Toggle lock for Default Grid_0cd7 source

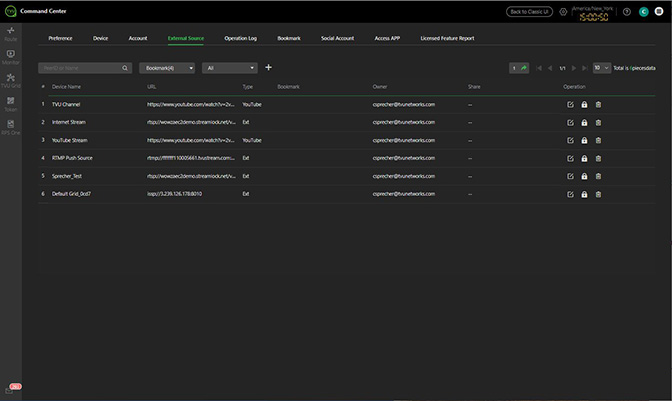(x=584, y=194)
